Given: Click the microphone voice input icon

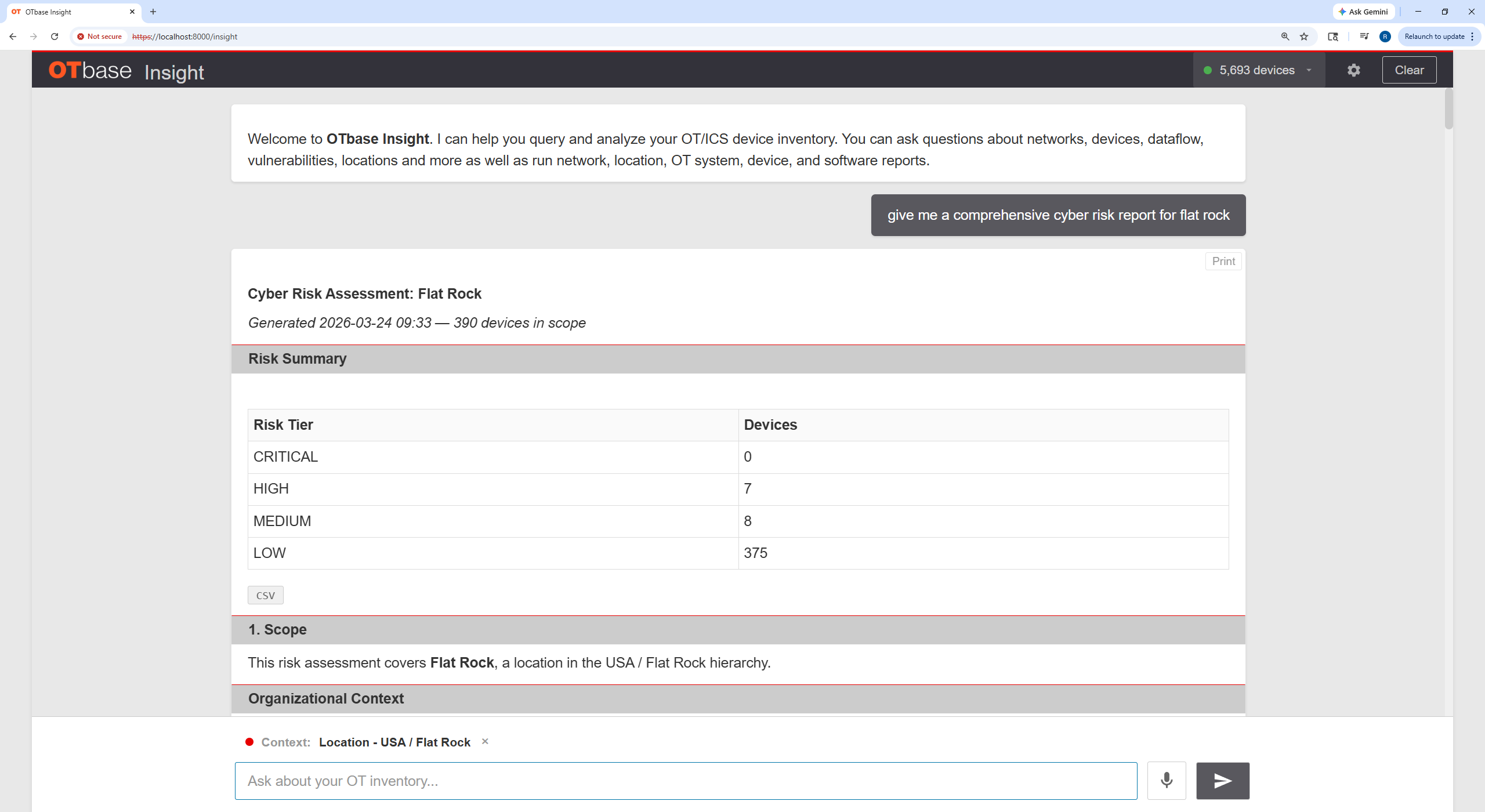Looking at the screenshot, I should [1167, 780].
